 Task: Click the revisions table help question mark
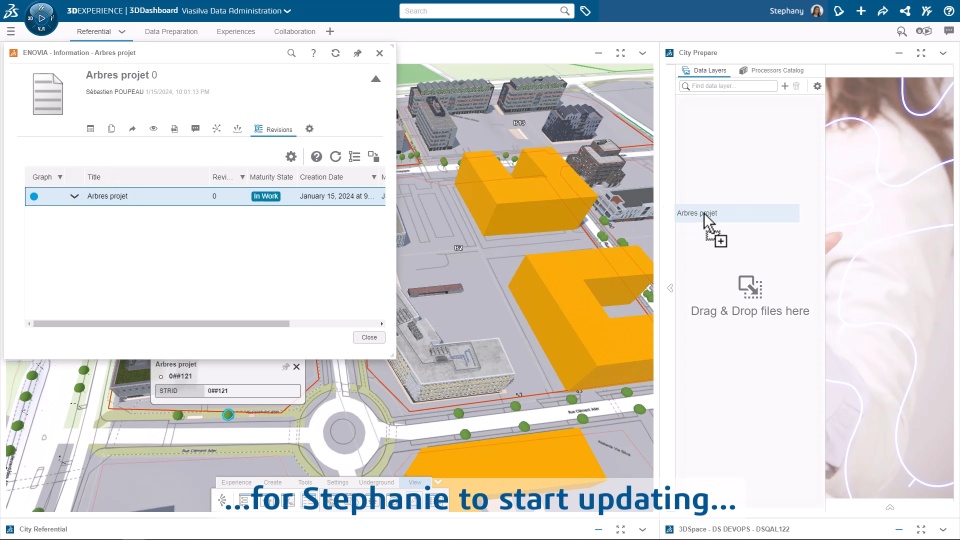[317, 157]
